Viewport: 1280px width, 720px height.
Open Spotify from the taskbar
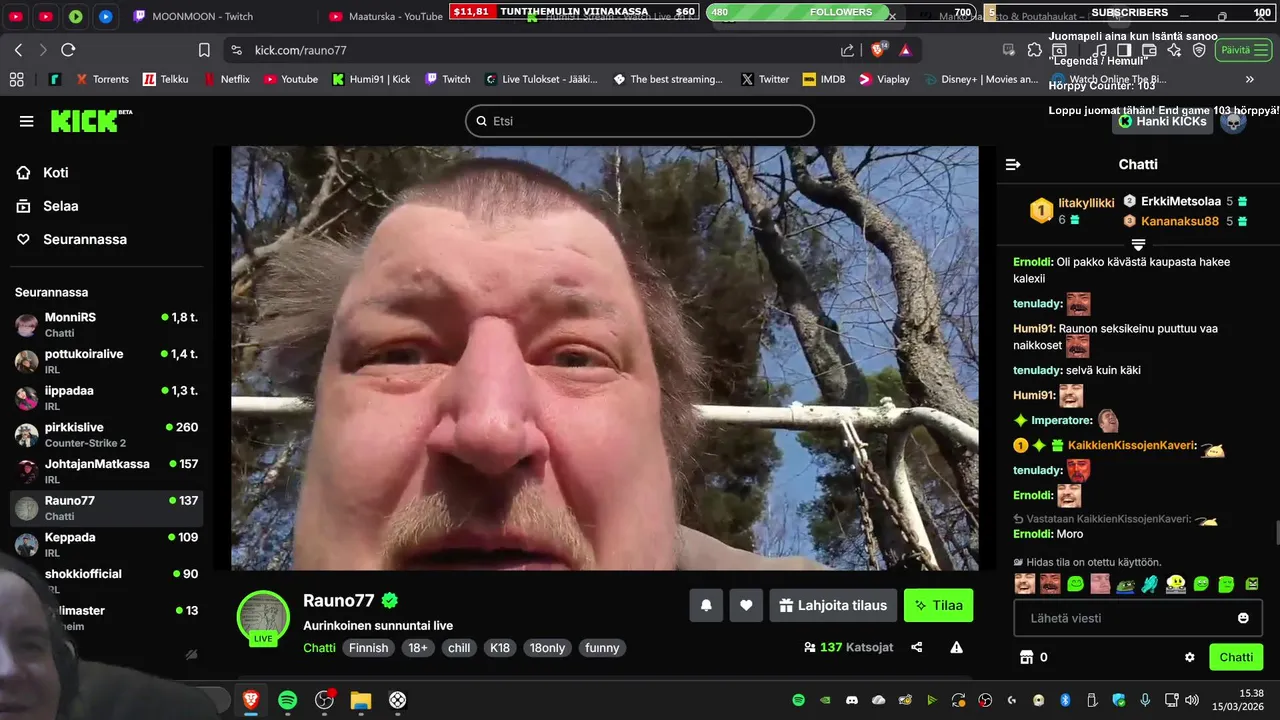pyautogui.click(x=287, y=700)
